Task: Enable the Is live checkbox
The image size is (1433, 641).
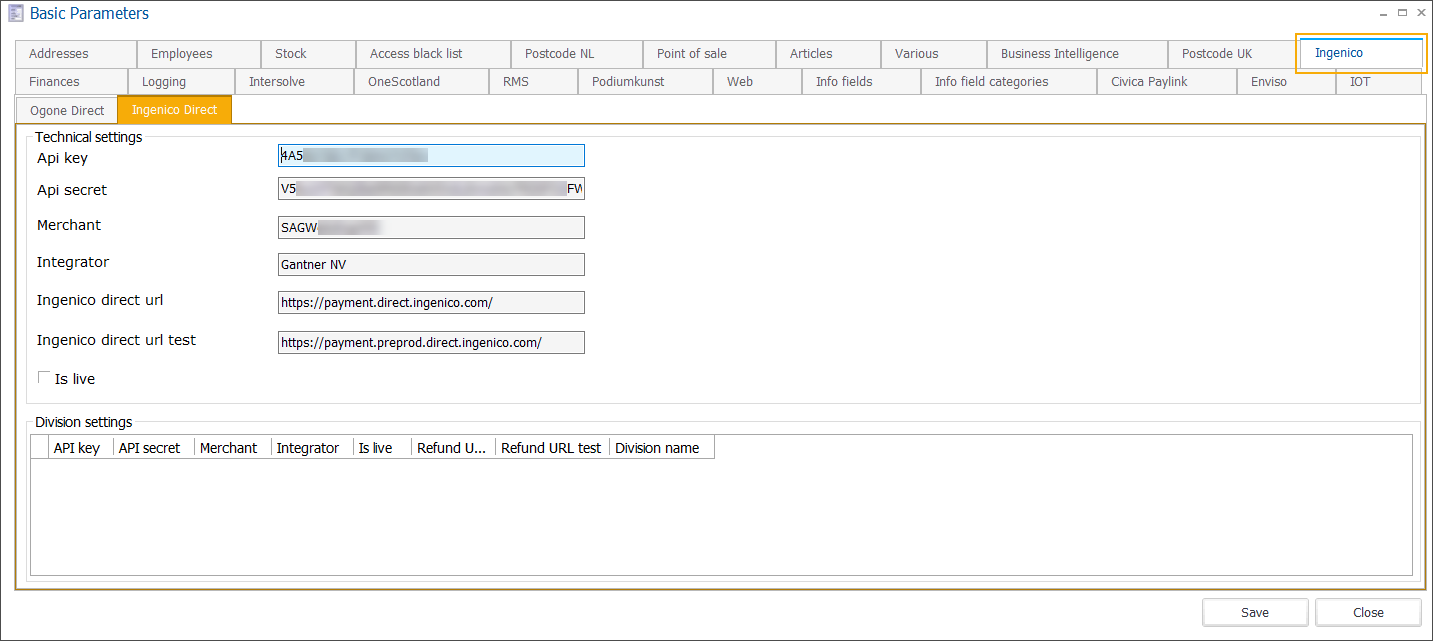Action: point(44,376)
